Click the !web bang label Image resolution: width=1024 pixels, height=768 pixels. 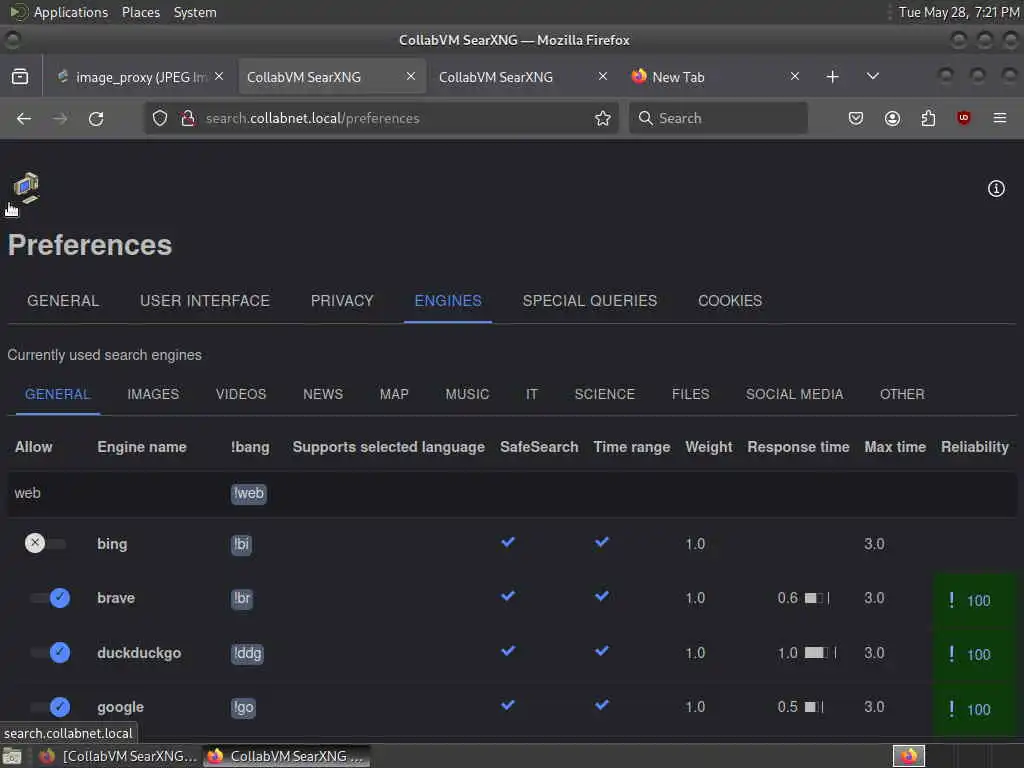[x=248, y=493]
